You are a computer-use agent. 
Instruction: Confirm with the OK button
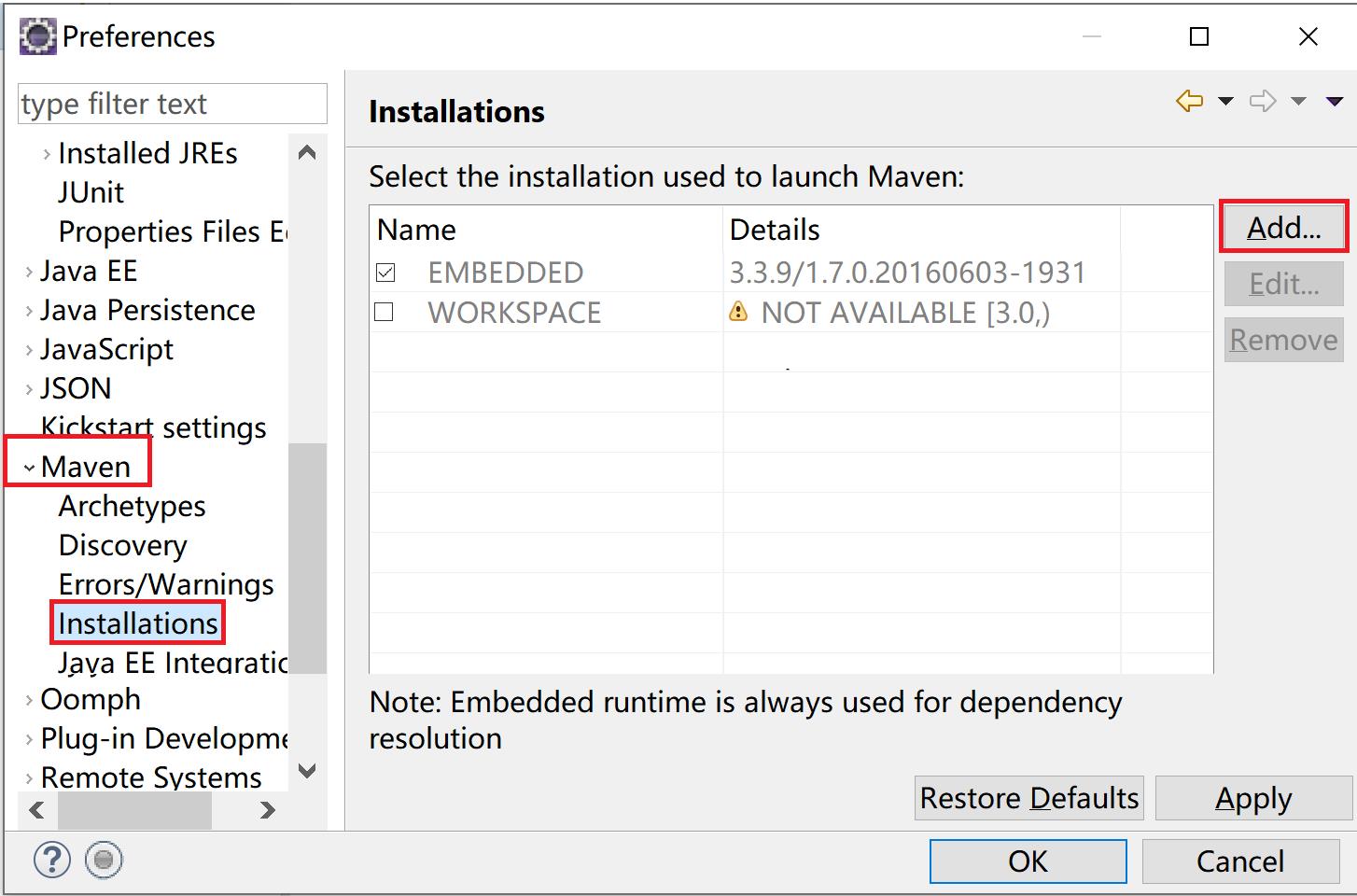(1028, 861)
